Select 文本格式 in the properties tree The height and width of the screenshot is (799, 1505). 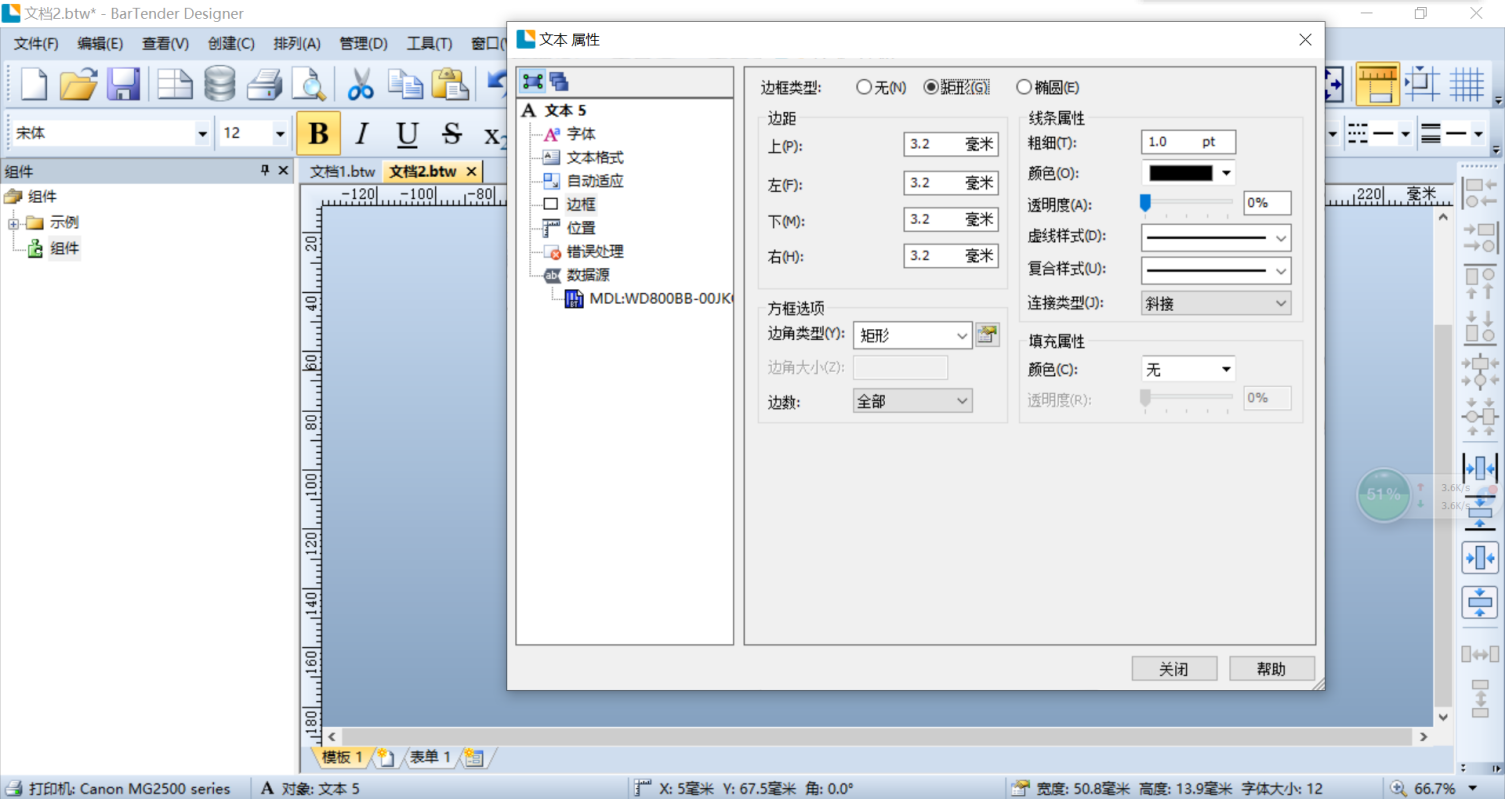tap(595, 157)
